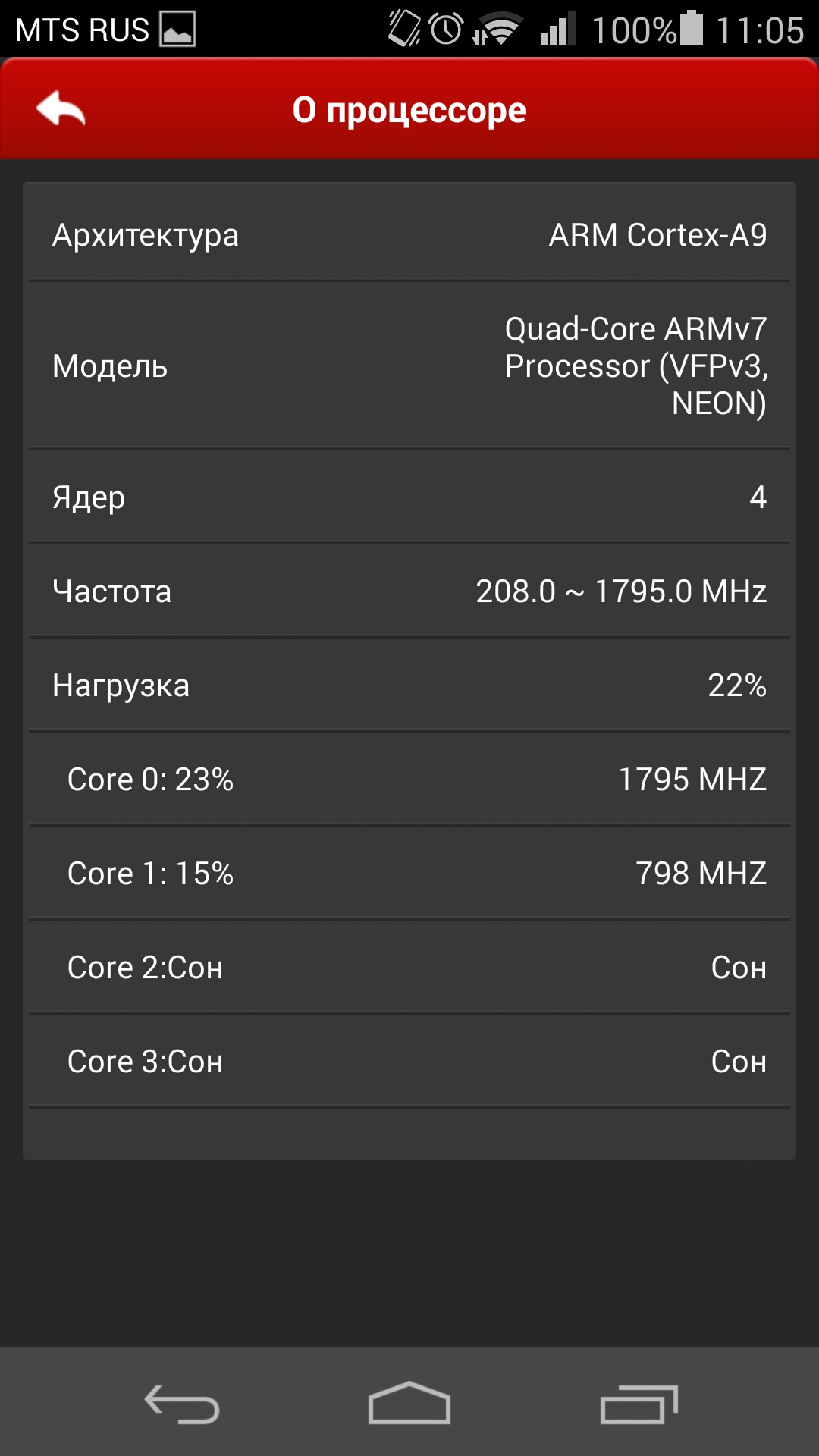Select the Core 3 sleeping row
Image resolution: width=819 pixels, height=1456 pixels.
(x=409, y=1061)
